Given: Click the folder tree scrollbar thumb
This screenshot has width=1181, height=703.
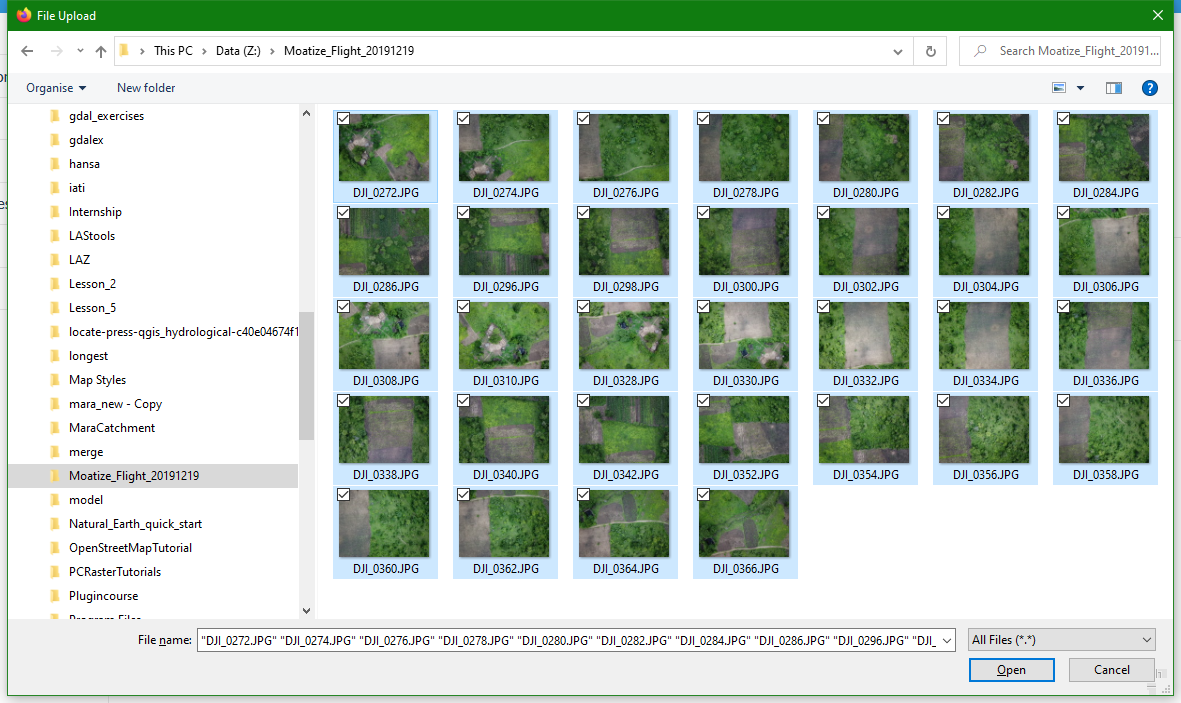Looking at the screenshot, I should [306, 375].
